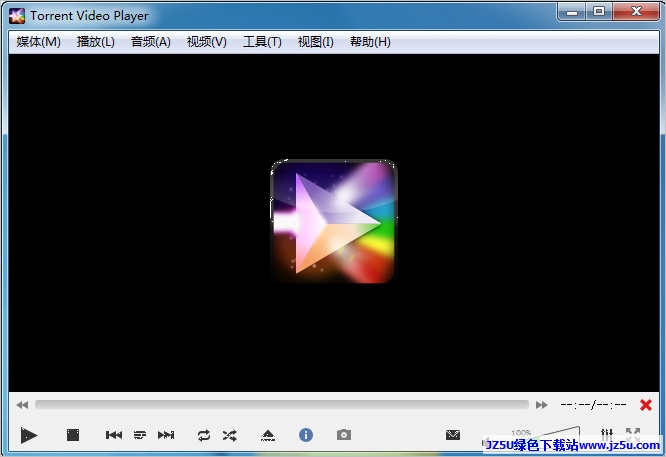Go to the previous media track

114,435
